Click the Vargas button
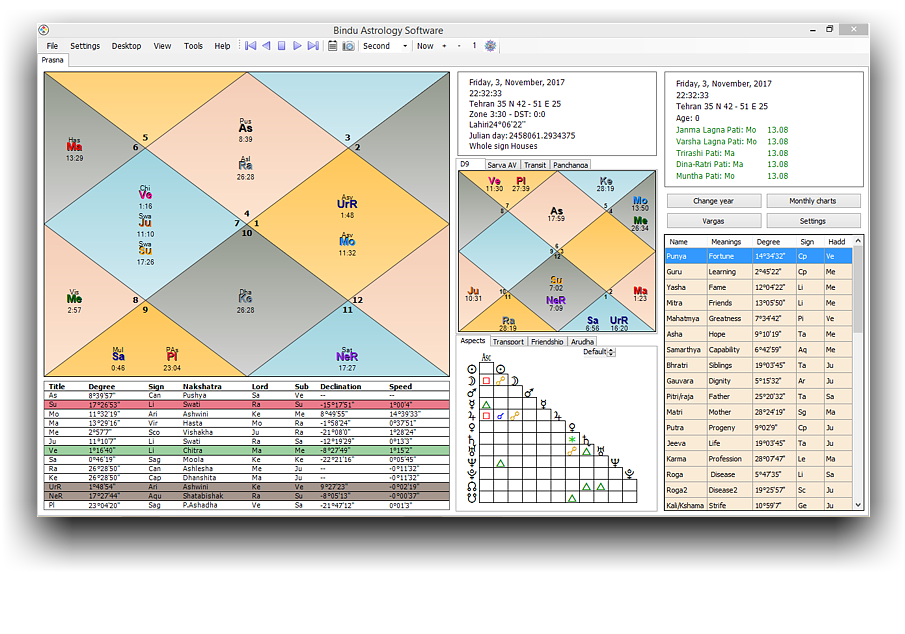Screen dimensions: 905x634 pos(714,221)
